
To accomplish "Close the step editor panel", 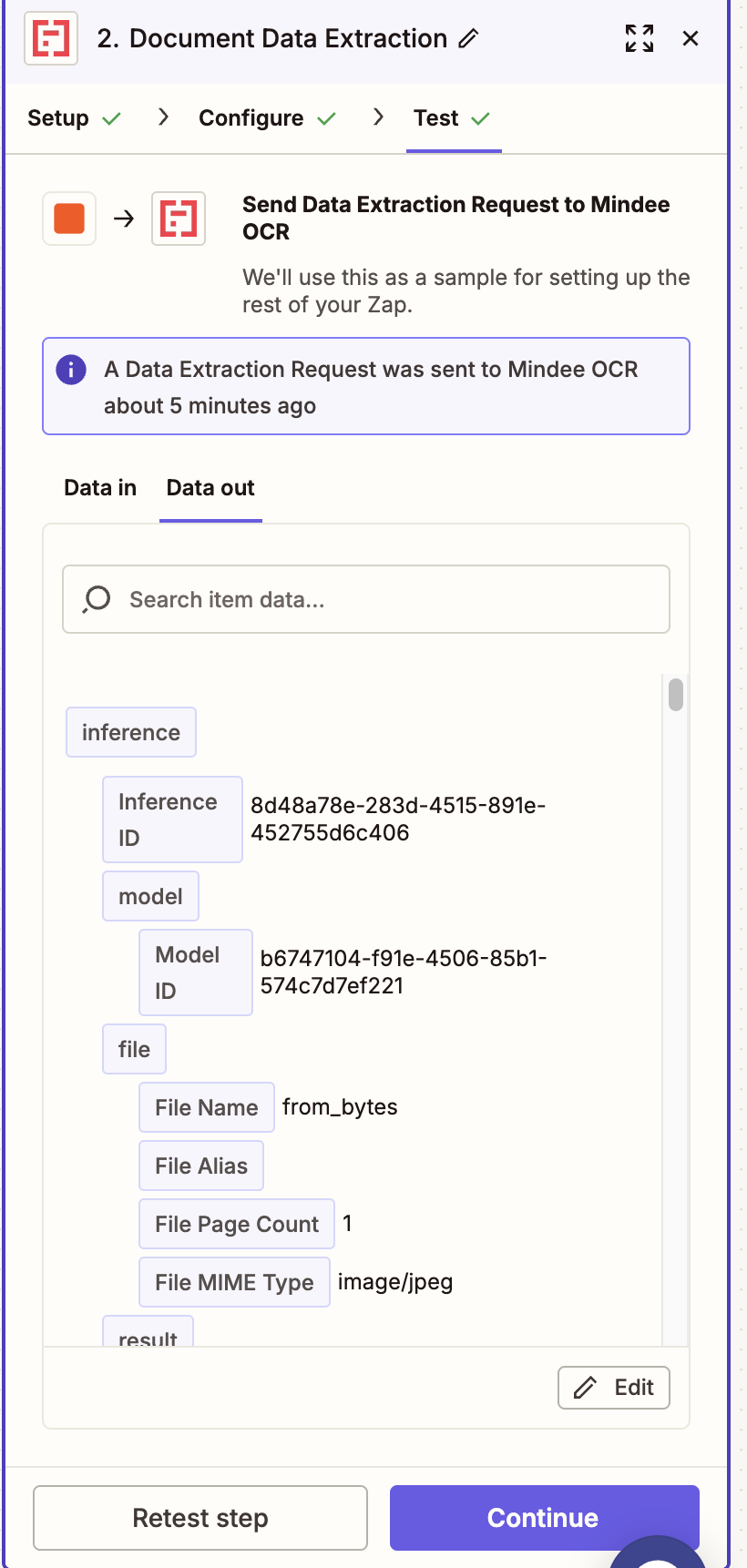I will [691, 38].
